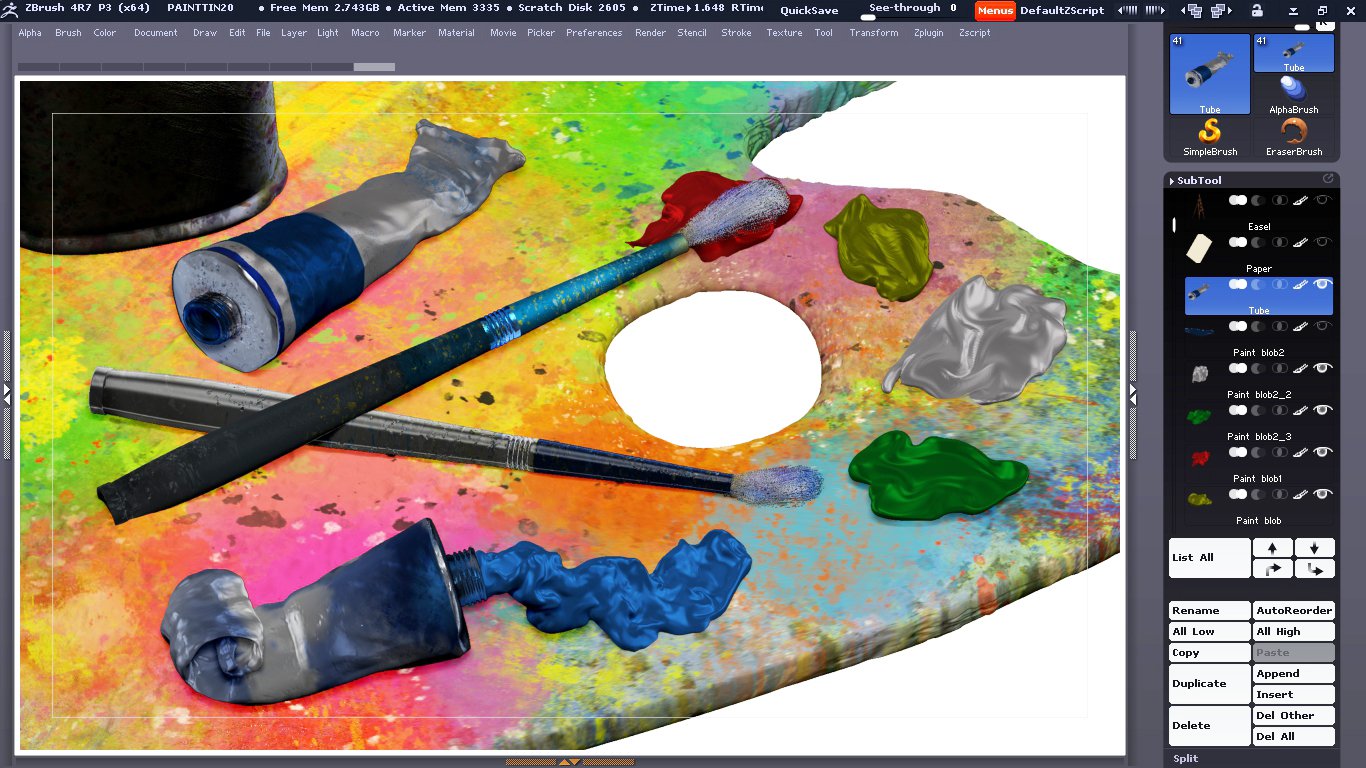Open the Render menu
The height and width of the screenshot is (768, 1366).
coord(650,33)
